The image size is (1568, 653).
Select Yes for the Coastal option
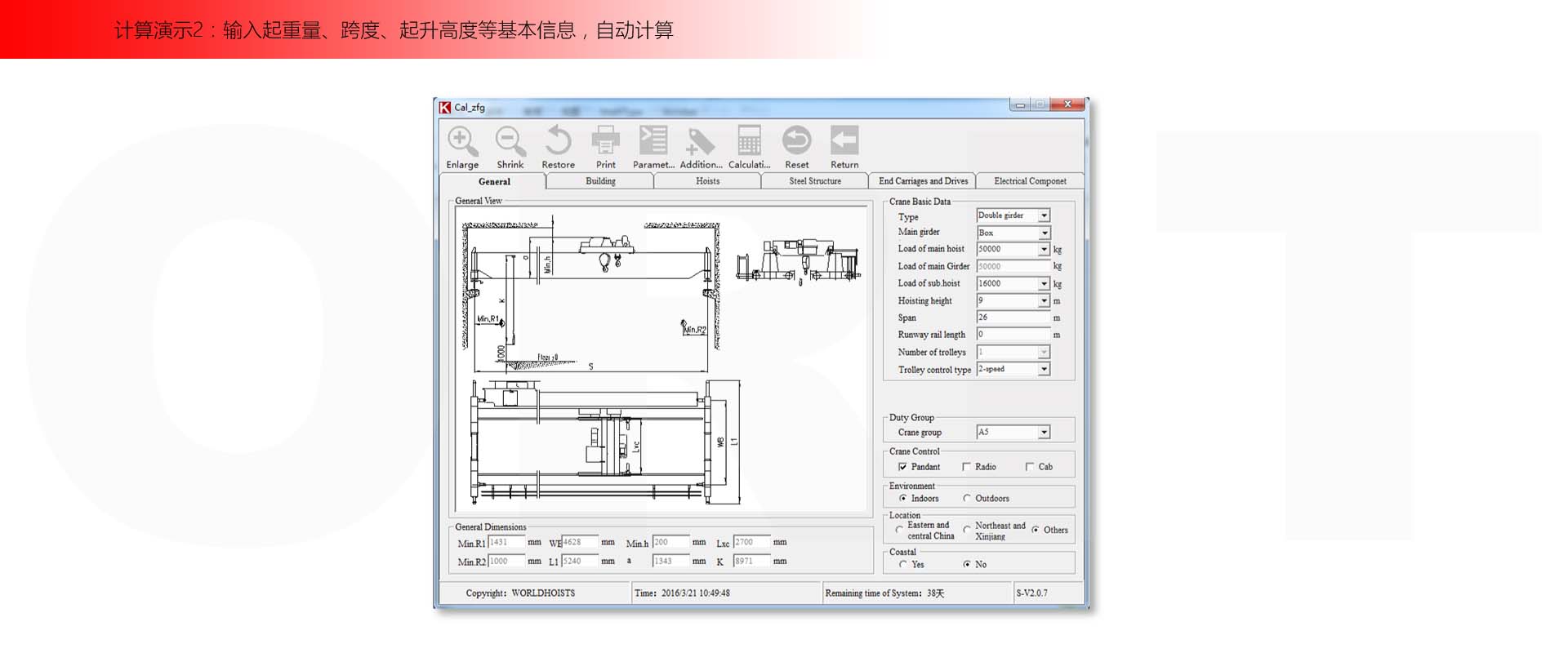point(902,564)
